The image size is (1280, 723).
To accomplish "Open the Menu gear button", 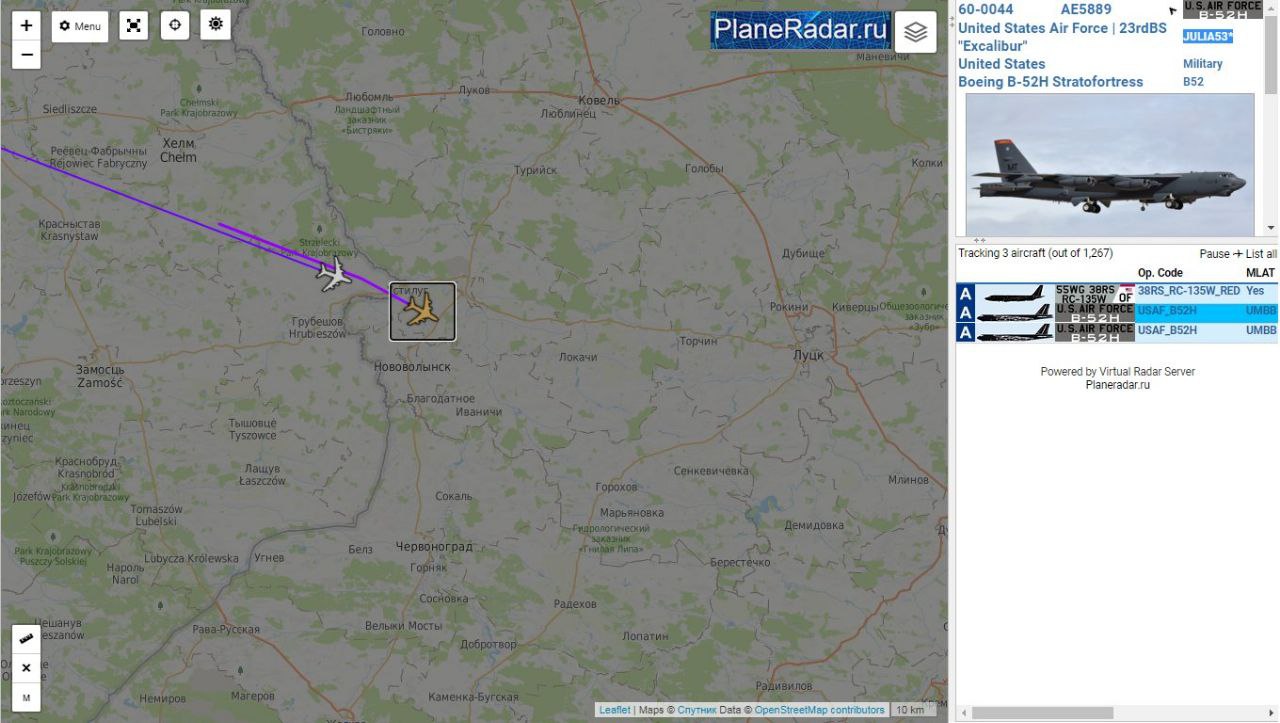I will pos(80,26).
